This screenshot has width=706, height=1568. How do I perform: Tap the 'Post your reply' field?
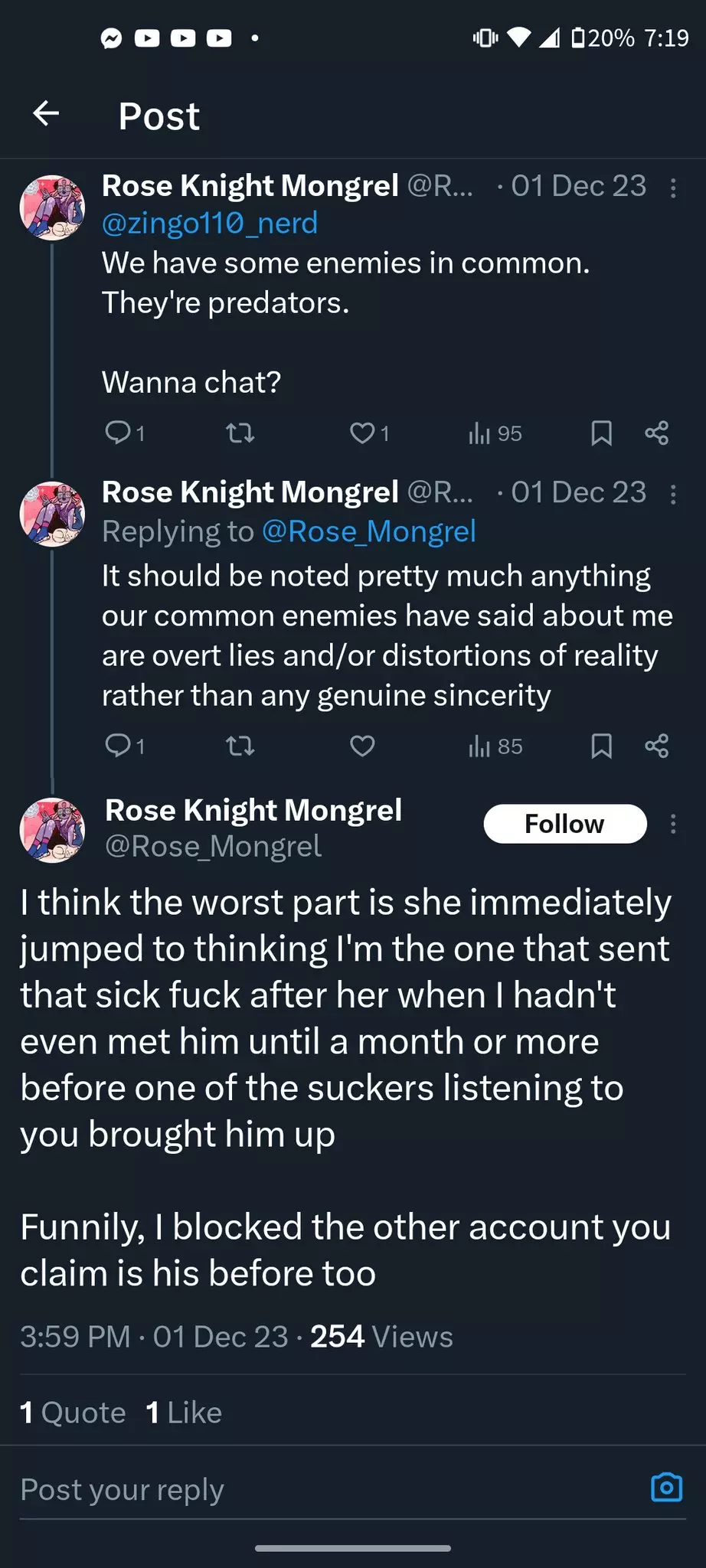click(x=306, y=1489)
